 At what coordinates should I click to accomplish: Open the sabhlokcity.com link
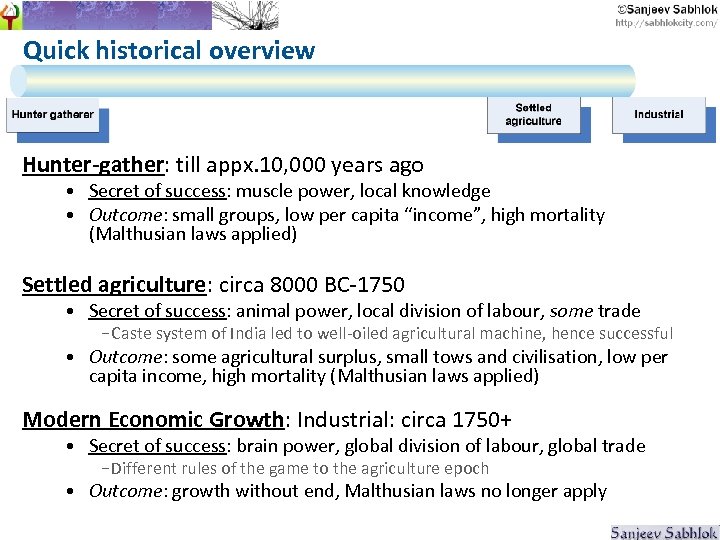tap(666, 23)
